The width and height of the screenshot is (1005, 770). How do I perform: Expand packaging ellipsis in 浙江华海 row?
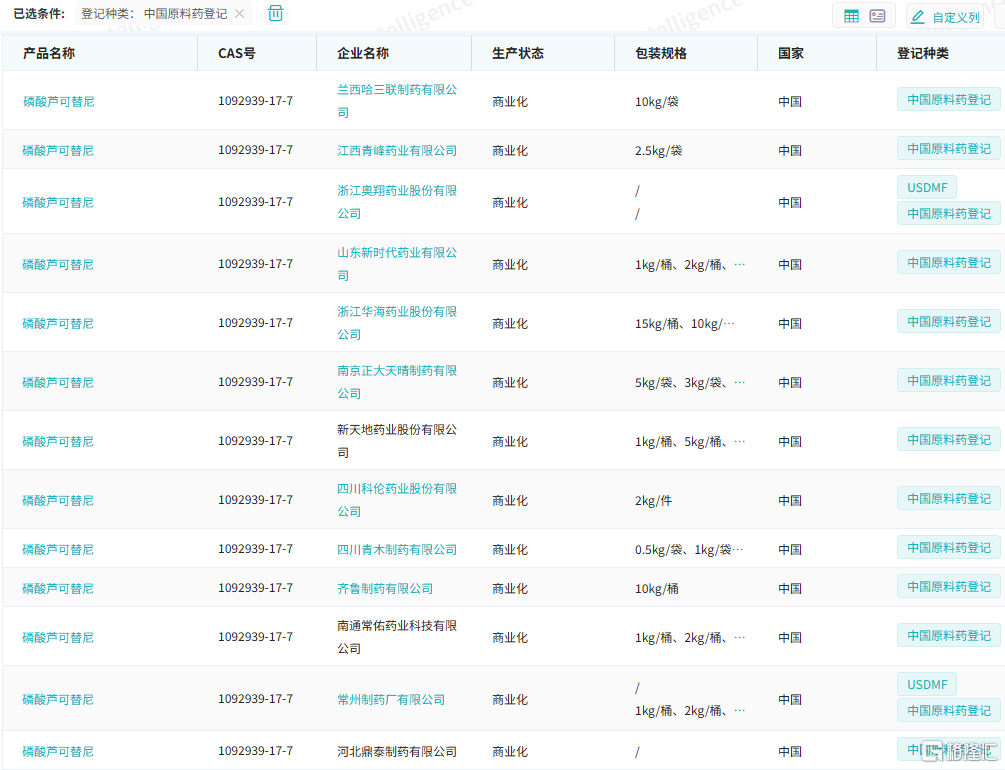tap(729, 323)
